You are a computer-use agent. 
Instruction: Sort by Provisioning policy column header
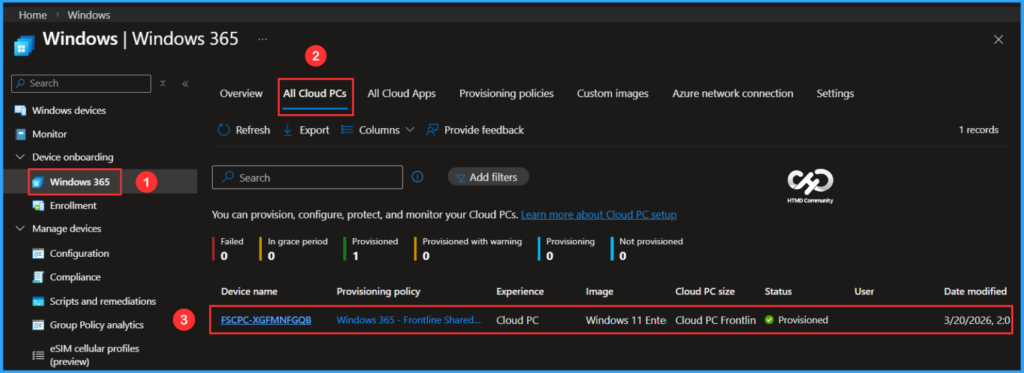click(x=378, y=291)
